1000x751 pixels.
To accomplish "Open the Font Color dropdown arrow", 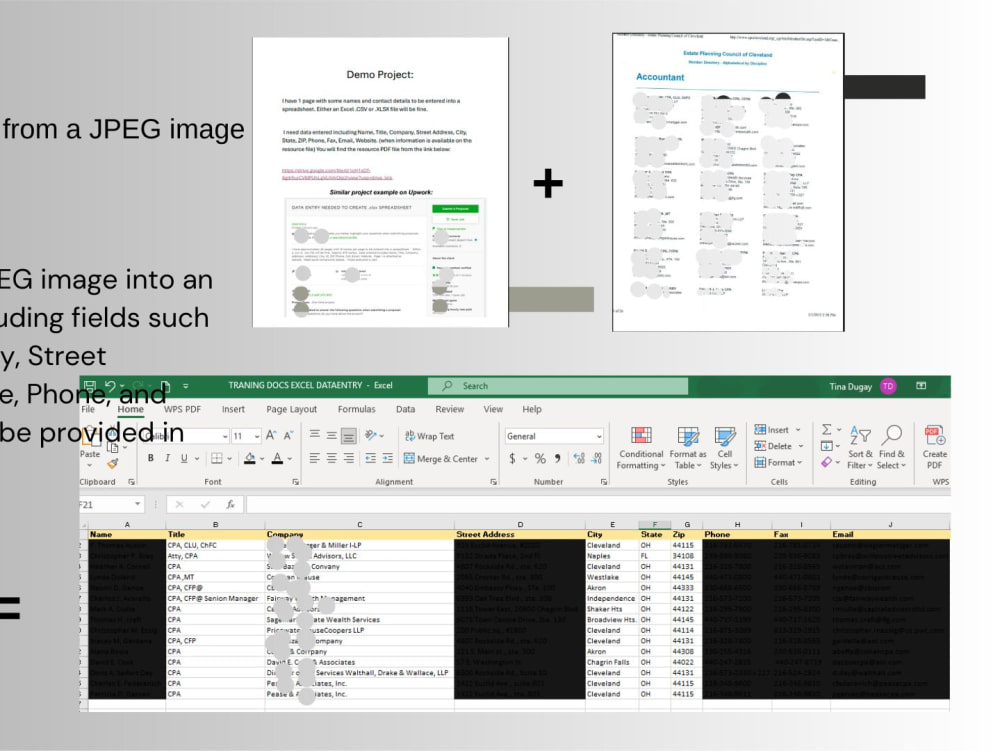I will coord(290,458).
